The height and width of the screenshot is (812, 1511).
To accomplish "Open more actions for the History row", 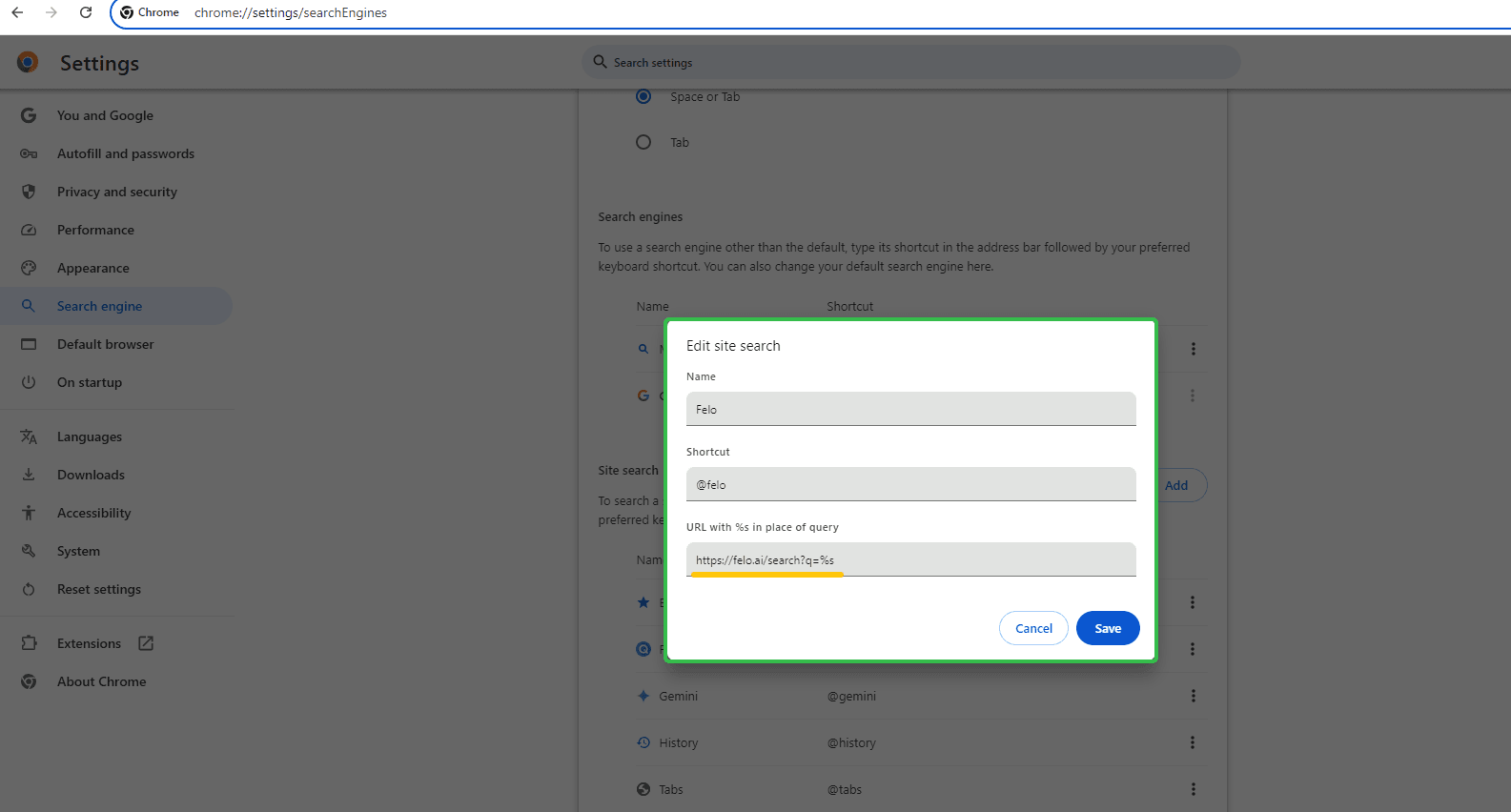I will coord(1193,742).
